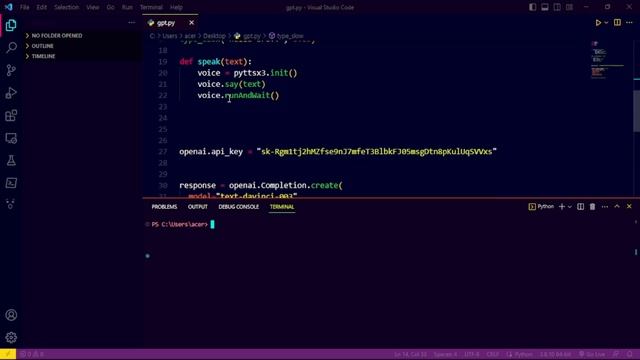This screenshot has height=360, width=640.
Task: Select the Python terminal label
Action: [x=541, y=207]
